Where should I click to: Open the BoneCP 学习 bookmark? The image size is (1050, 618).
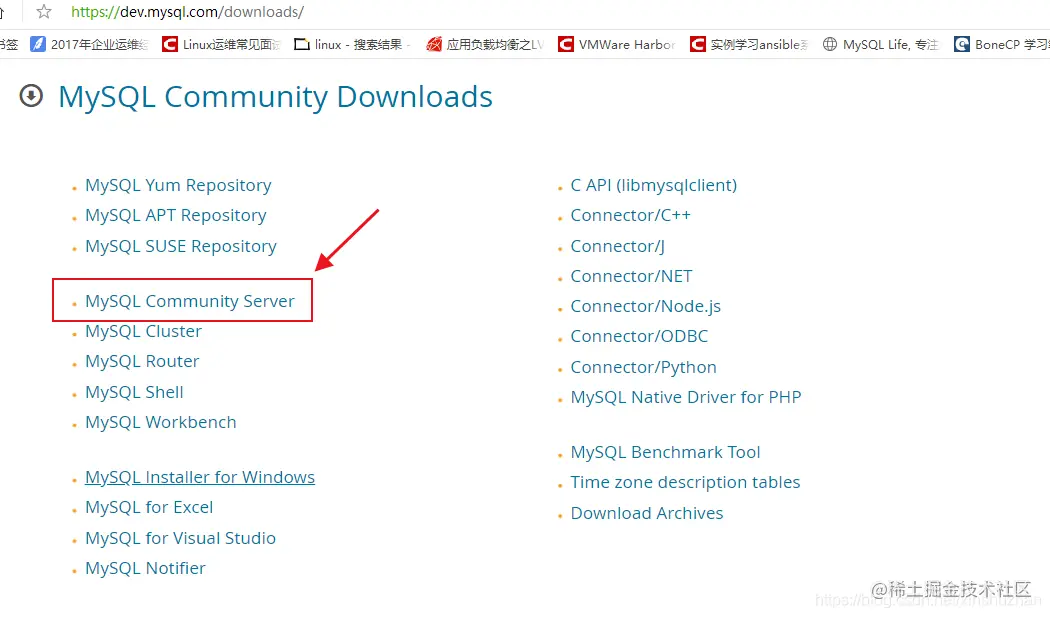(x=1002, y=44)
